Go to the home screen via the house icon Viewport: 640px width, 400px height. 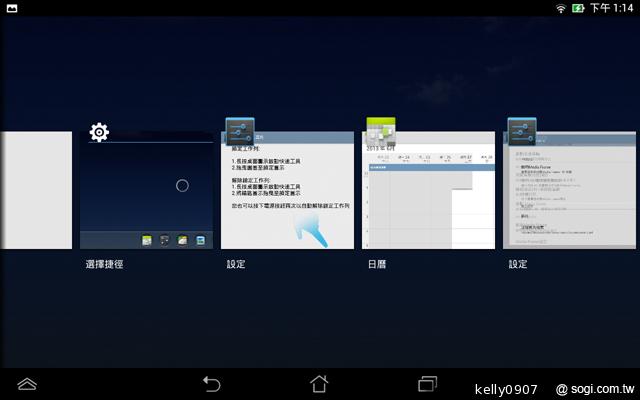click(319, 384)
